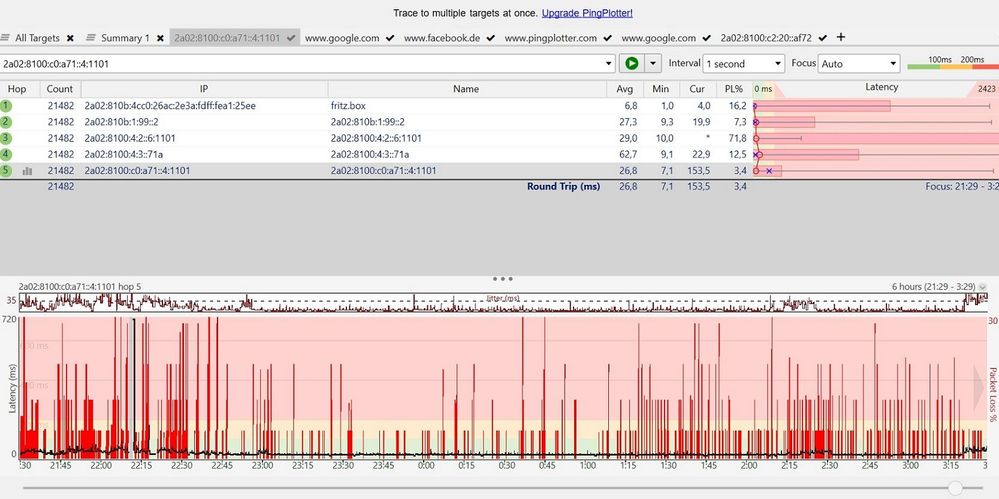Sort by the IP column header
This screenshot has width=999, height=499.
click(204, 89)
